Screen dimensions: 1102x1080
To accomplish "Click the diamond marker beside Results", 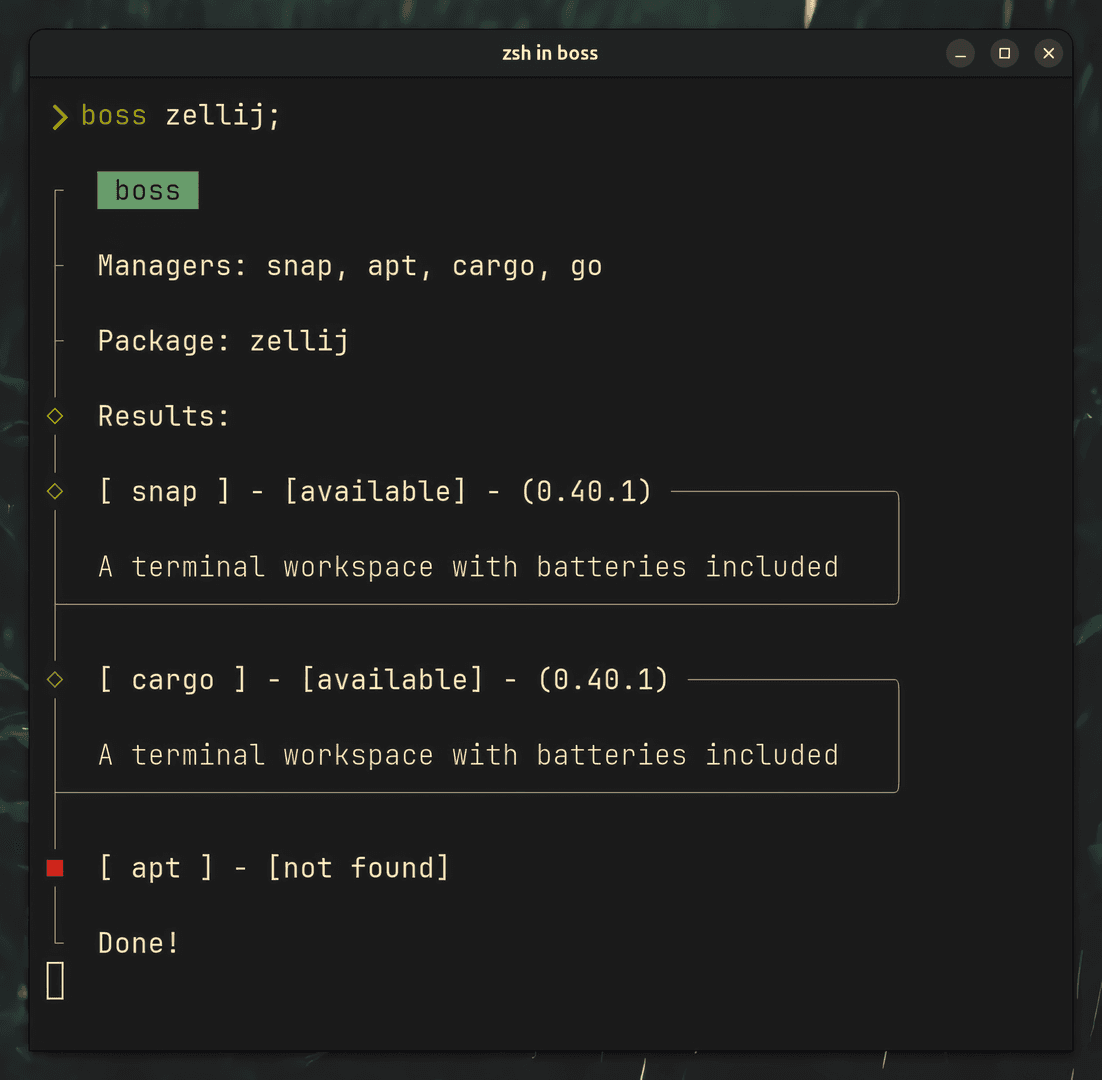I will [x=55, y=416].
